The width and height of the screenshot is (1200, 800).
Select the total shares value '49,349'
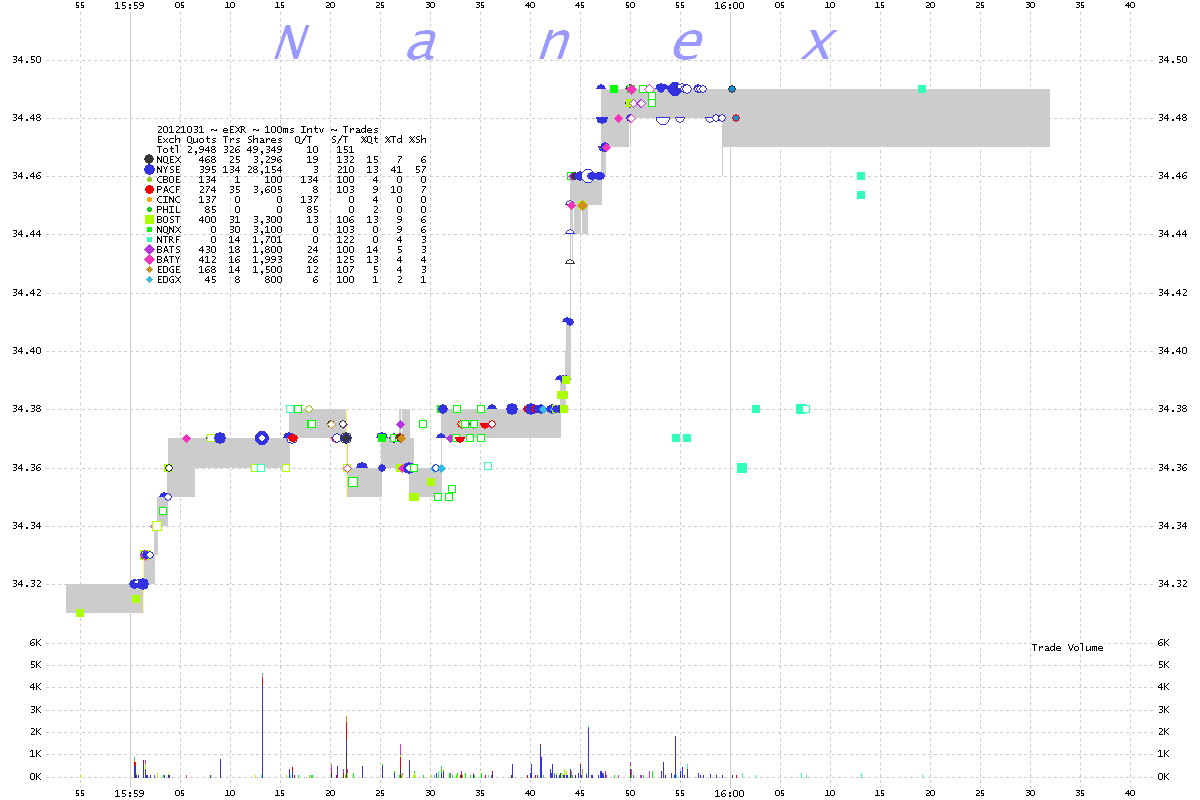265,149
